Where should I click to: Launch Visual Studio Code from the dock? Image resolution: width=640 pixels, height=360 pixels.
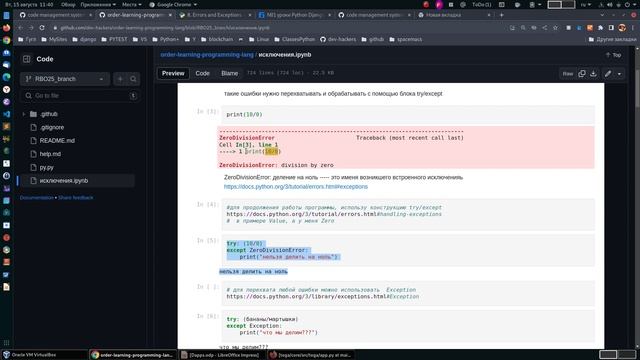(7, 114)
